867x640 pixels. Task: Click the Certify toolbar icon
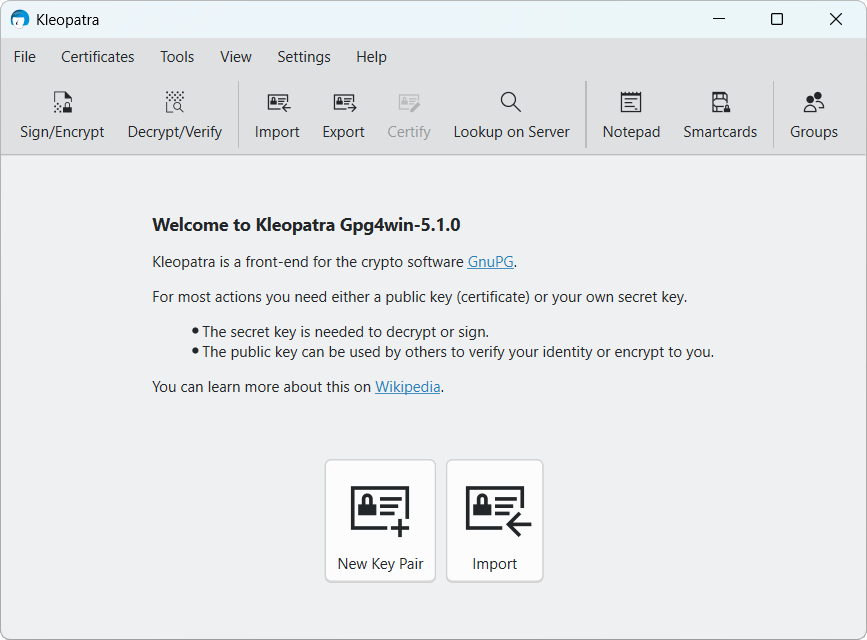pos(409,102)
